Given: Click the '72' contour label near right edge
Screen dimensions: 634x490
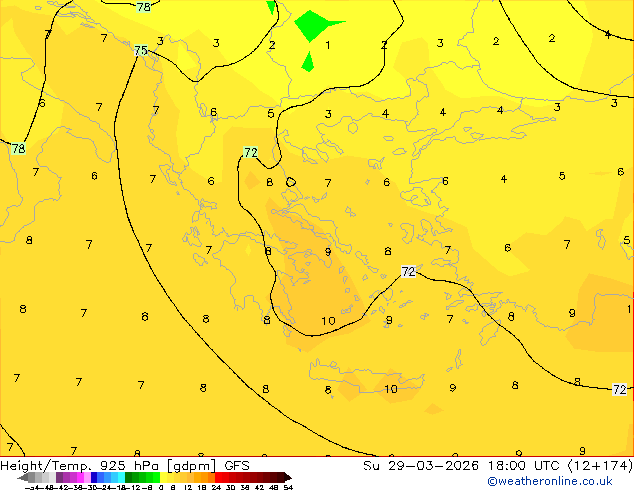Looking at the screenshot, I should coord(619,389).
